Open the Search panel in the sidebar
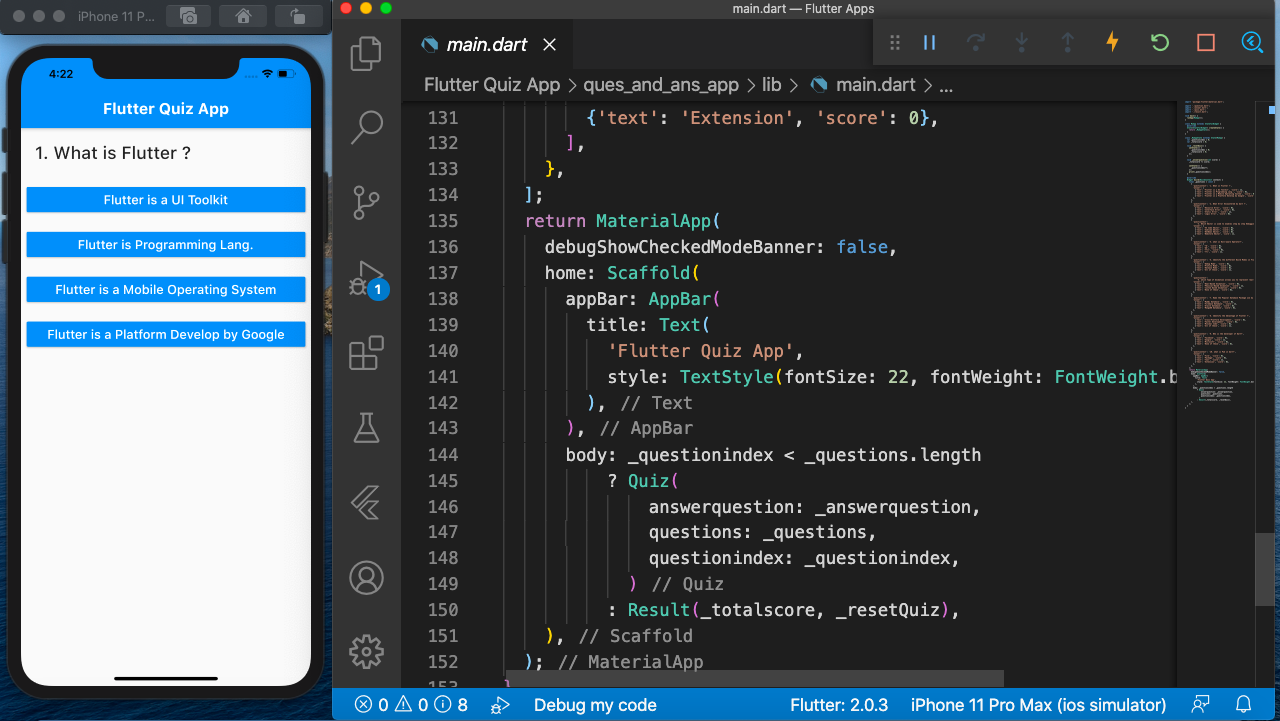 point(366,127)
